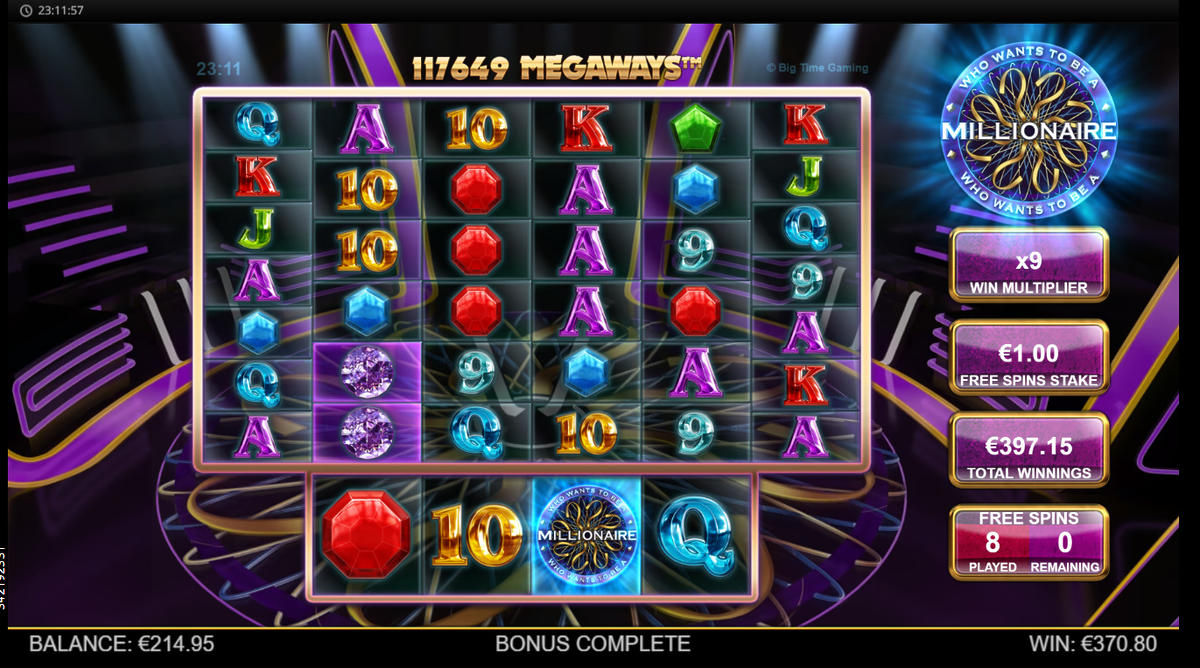1200x668 pixels.
Task: Click the Millionaire scatter symbol in bottom reel
Action: [587, 536]
